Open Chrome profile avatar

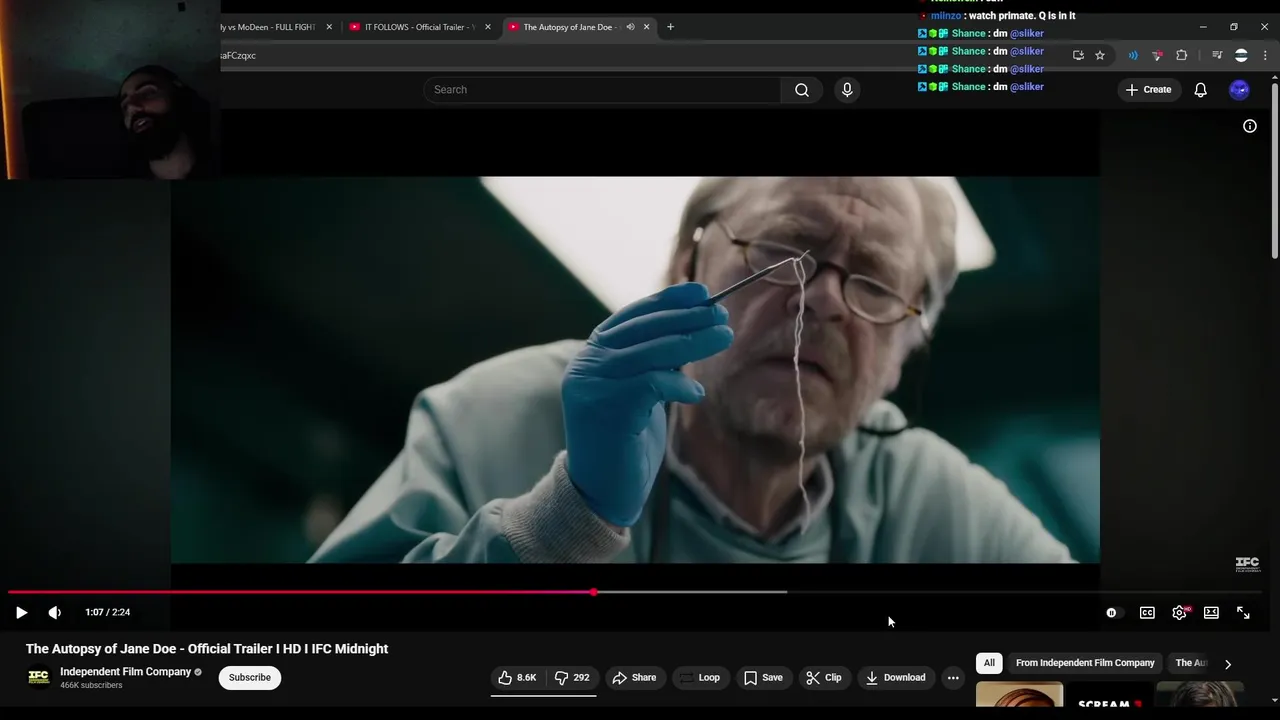coord(1241,56)
